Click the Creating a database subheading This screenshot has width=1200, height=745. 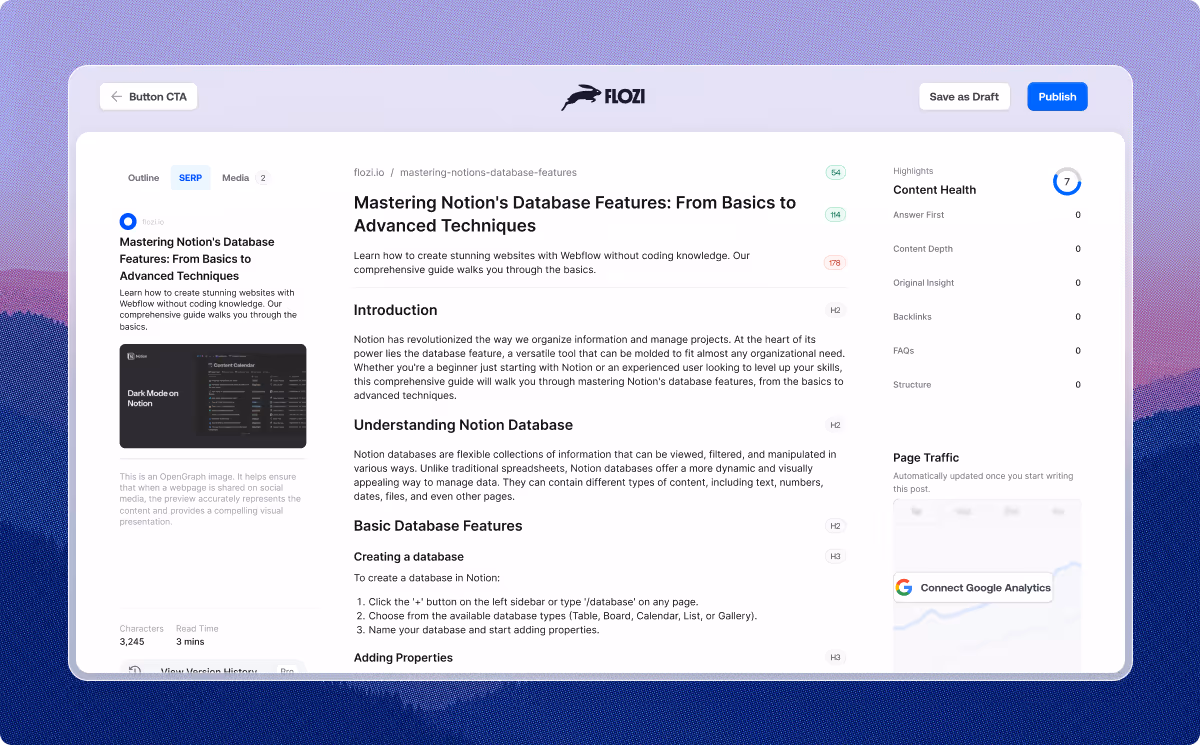click(409, 557)
